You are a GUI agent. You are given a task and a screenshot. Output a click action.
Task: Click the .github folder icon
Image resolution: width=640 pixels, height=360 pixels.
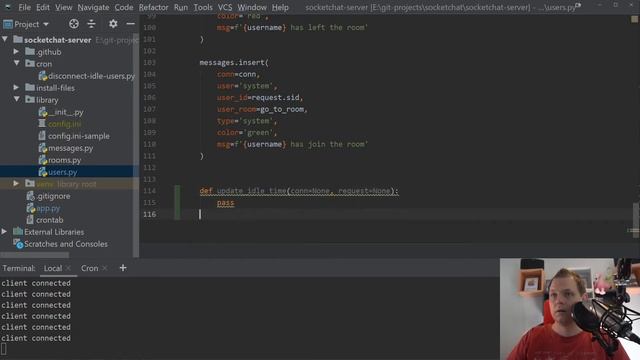tap(30, 51)
